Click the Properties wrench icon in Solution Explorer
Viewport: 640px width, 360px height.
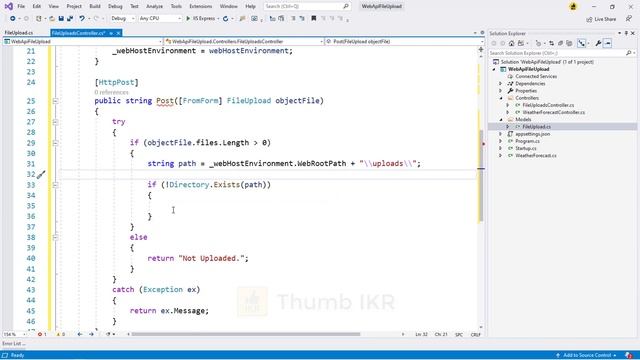598,43
